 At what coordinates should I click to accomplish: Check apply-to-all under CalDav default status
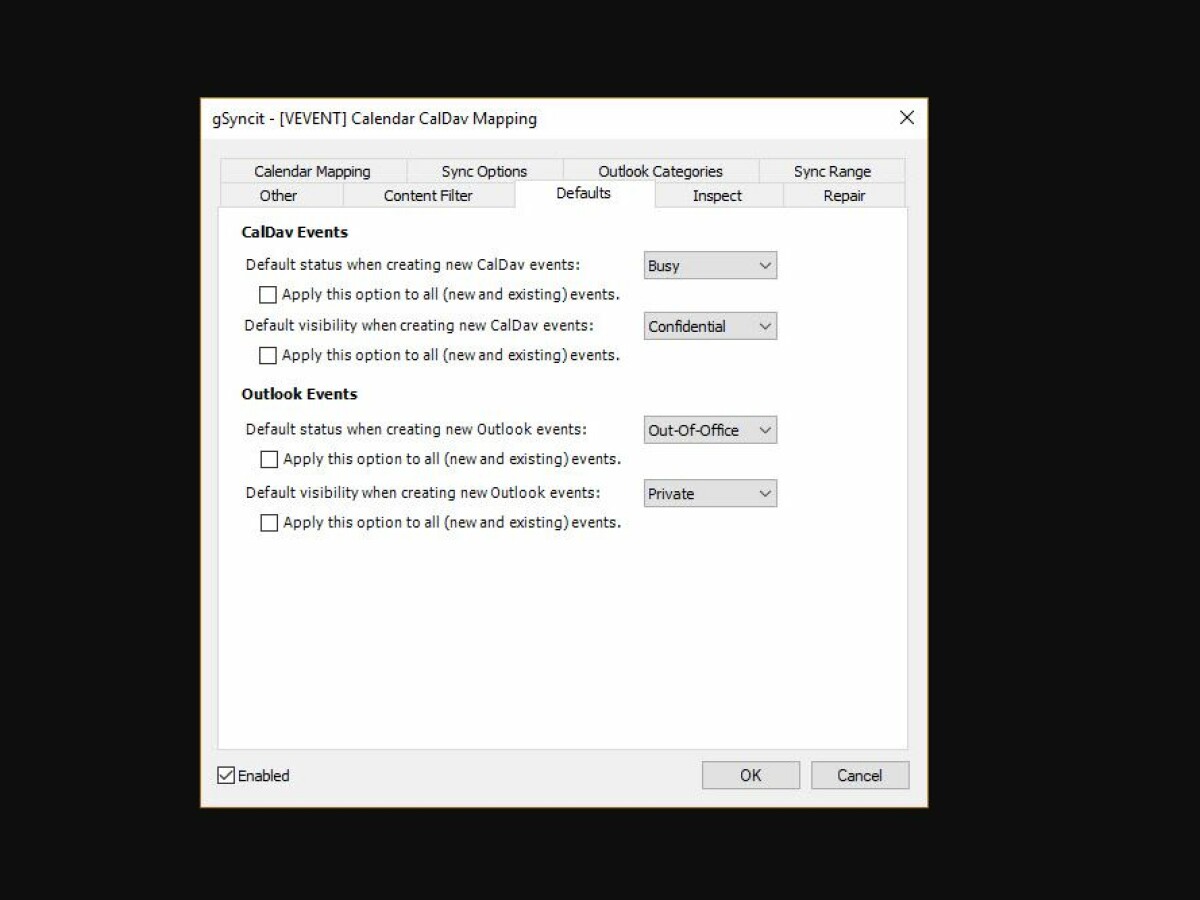click(x=268, y=295)
